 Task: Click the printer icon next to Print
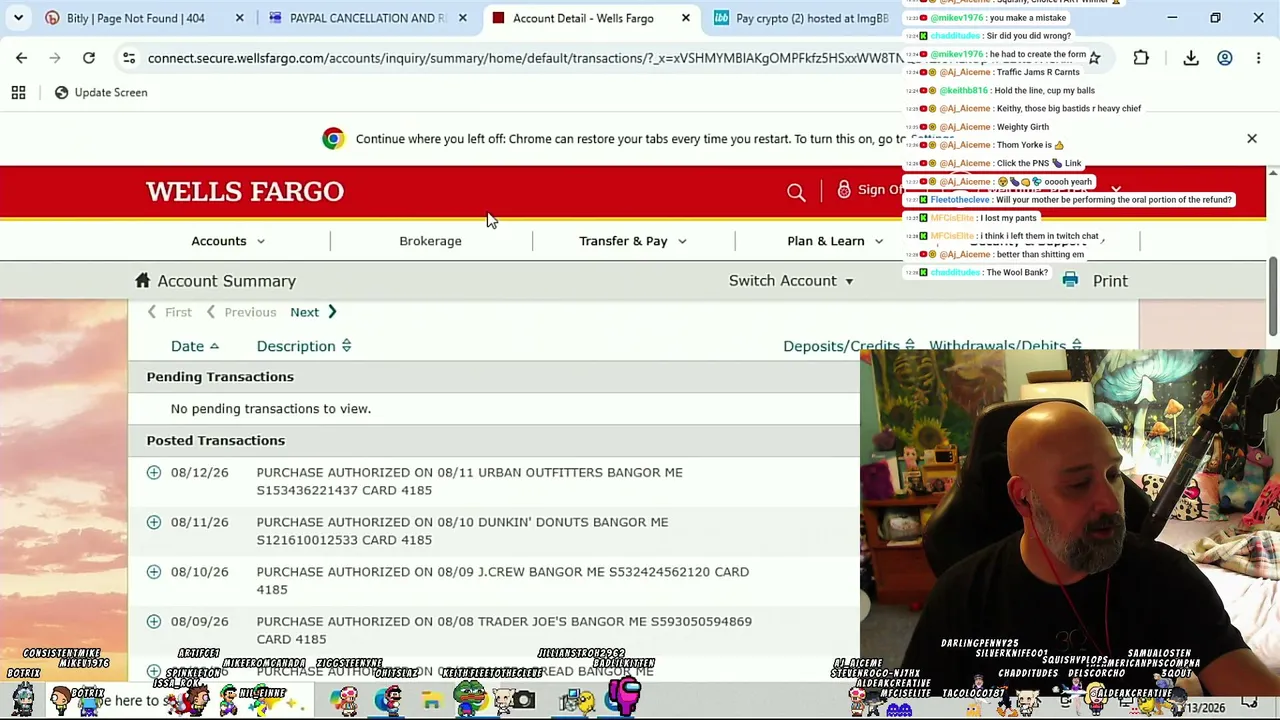pos(1070,281)
